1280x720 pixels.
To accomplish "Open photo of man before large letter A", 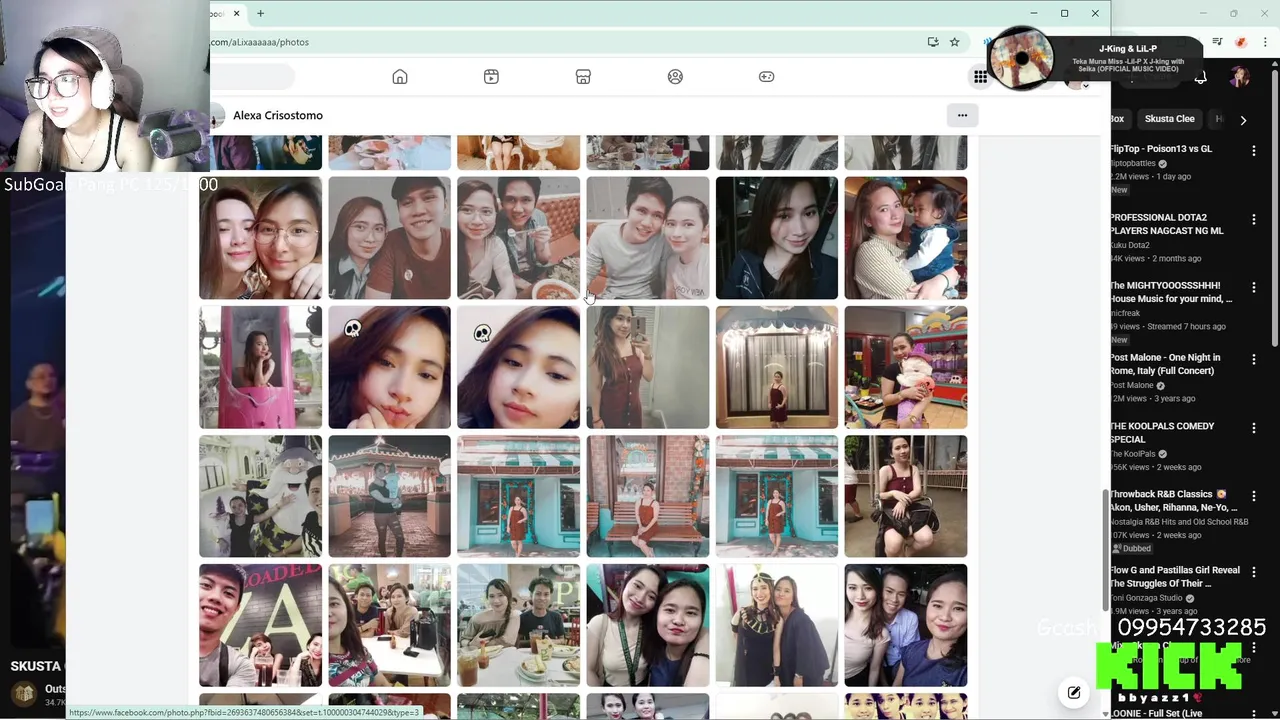I will tap(260, 625).
